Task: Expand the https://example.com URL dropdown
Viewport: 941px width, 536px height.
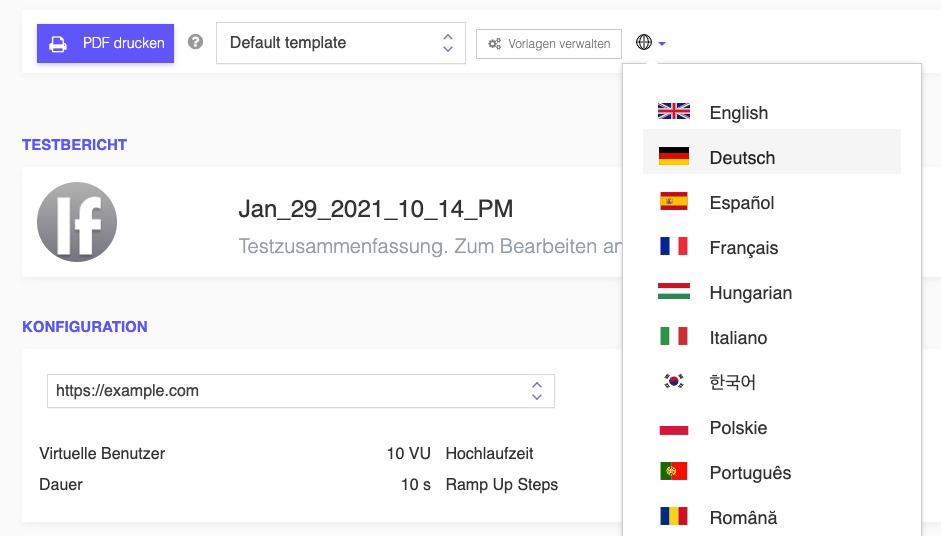Action: (300, 391)
